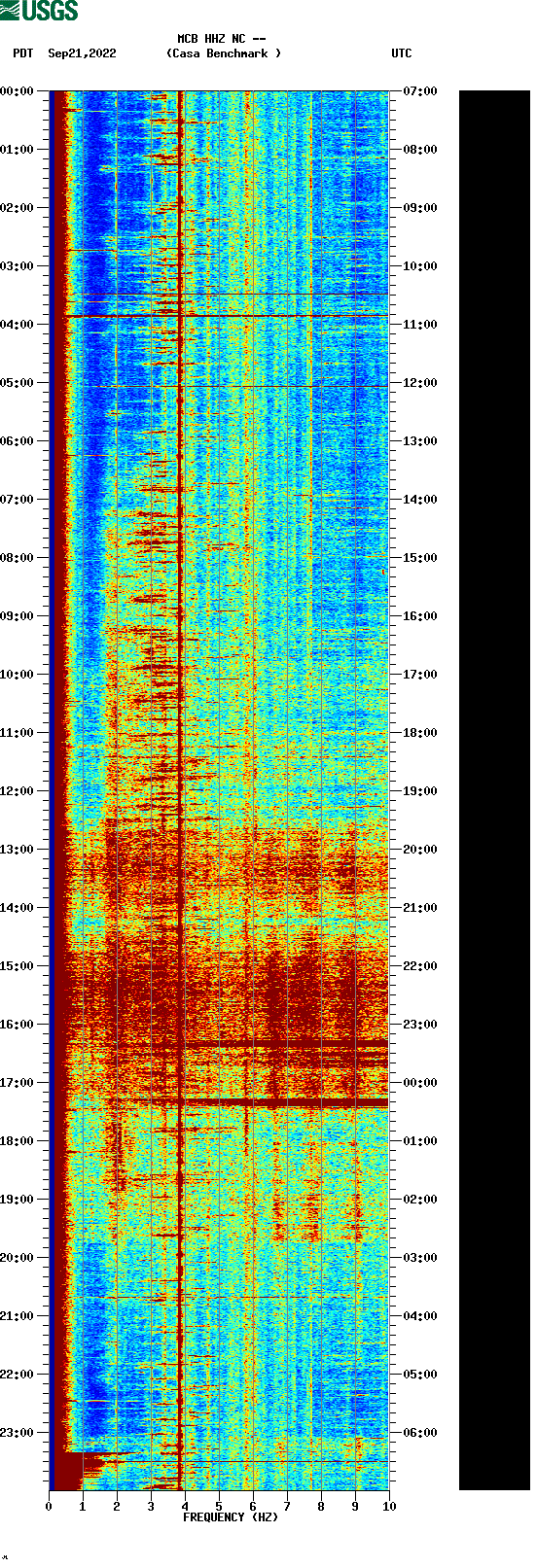The width and height of the screenshot is (537, 1568).
Task: Click PDT time label 02:00
Action: (x=18, y=208)
